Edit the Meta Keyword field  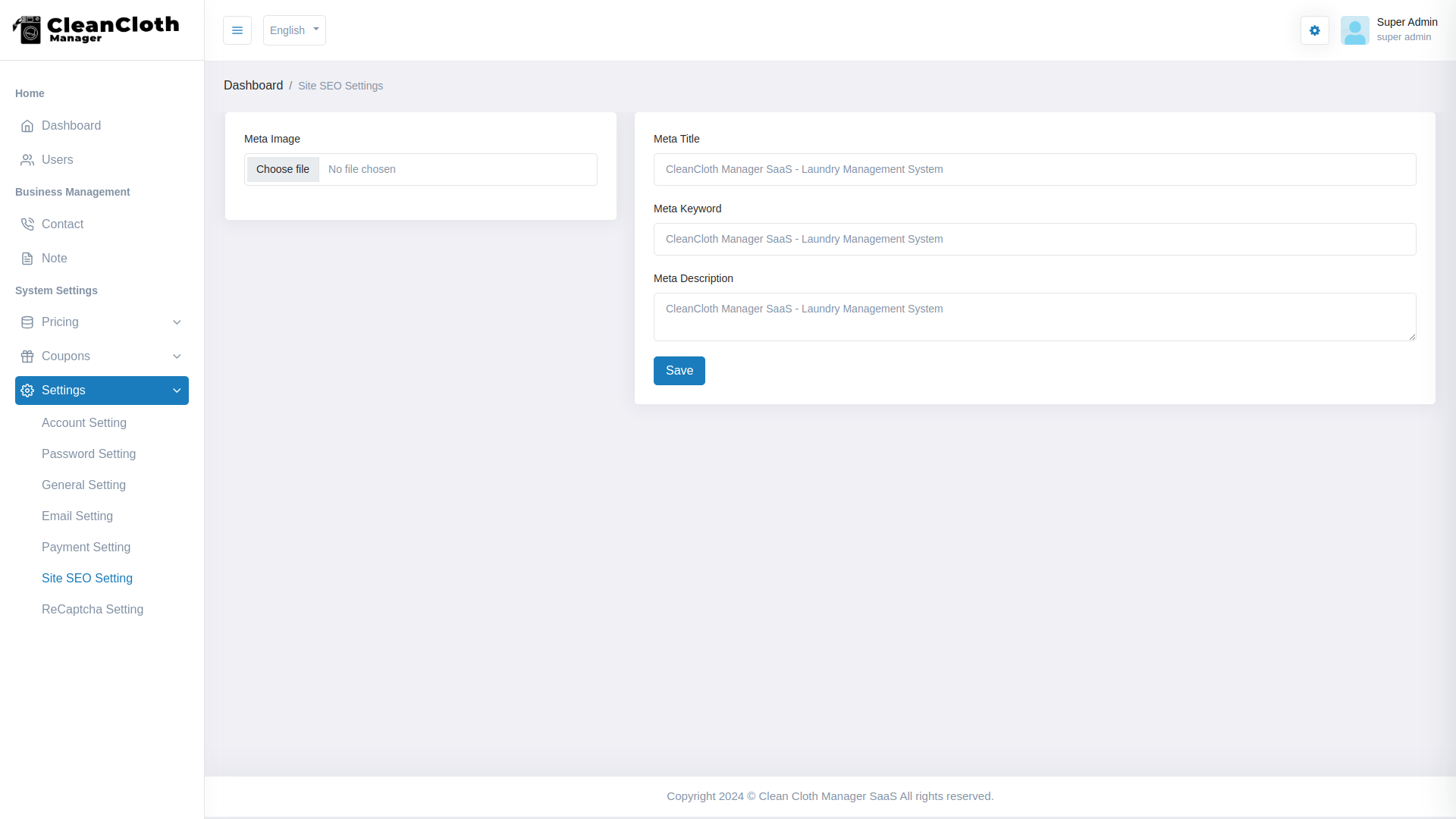click(x=1034, y=239)
